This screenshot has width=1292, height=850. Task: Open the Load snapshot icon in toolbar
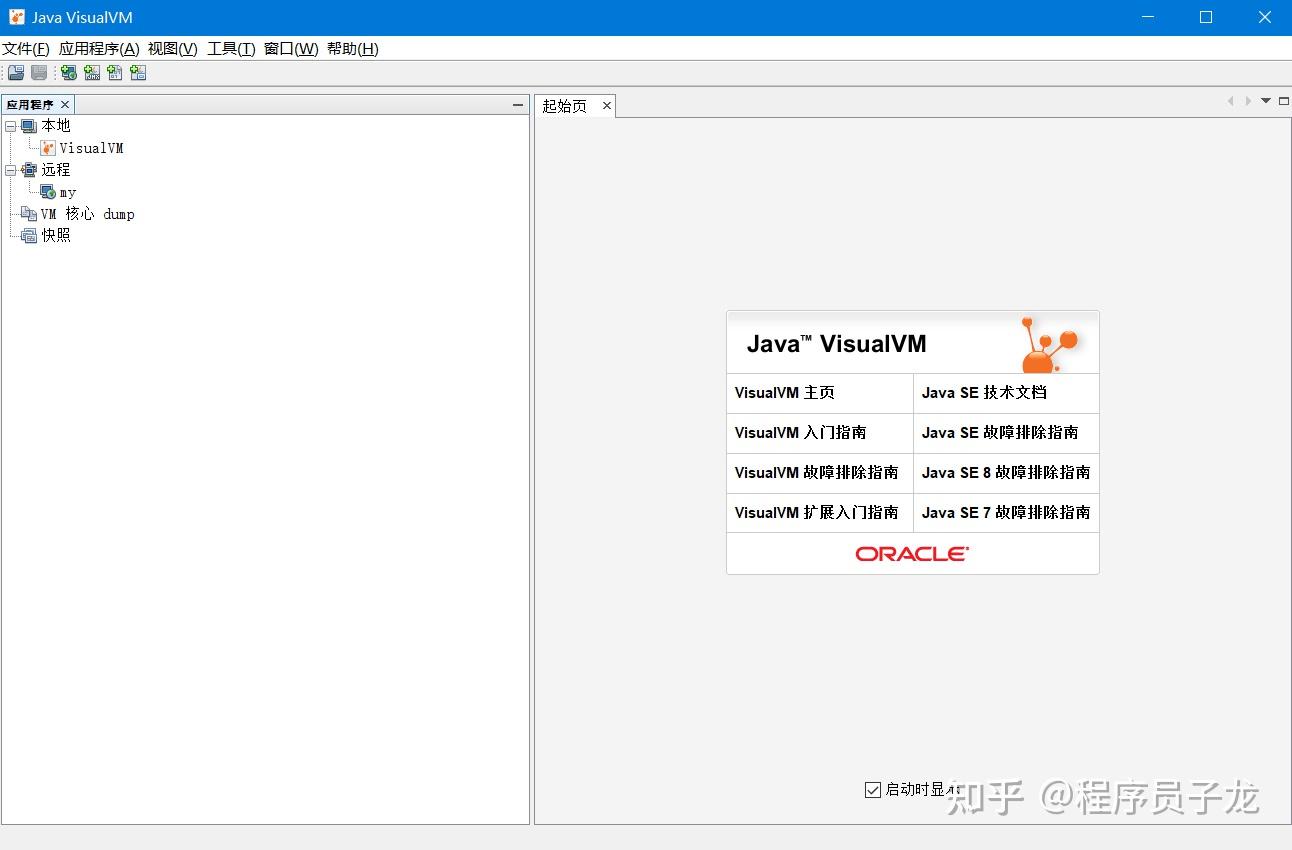pyautogui.click(x=15, y=72)
